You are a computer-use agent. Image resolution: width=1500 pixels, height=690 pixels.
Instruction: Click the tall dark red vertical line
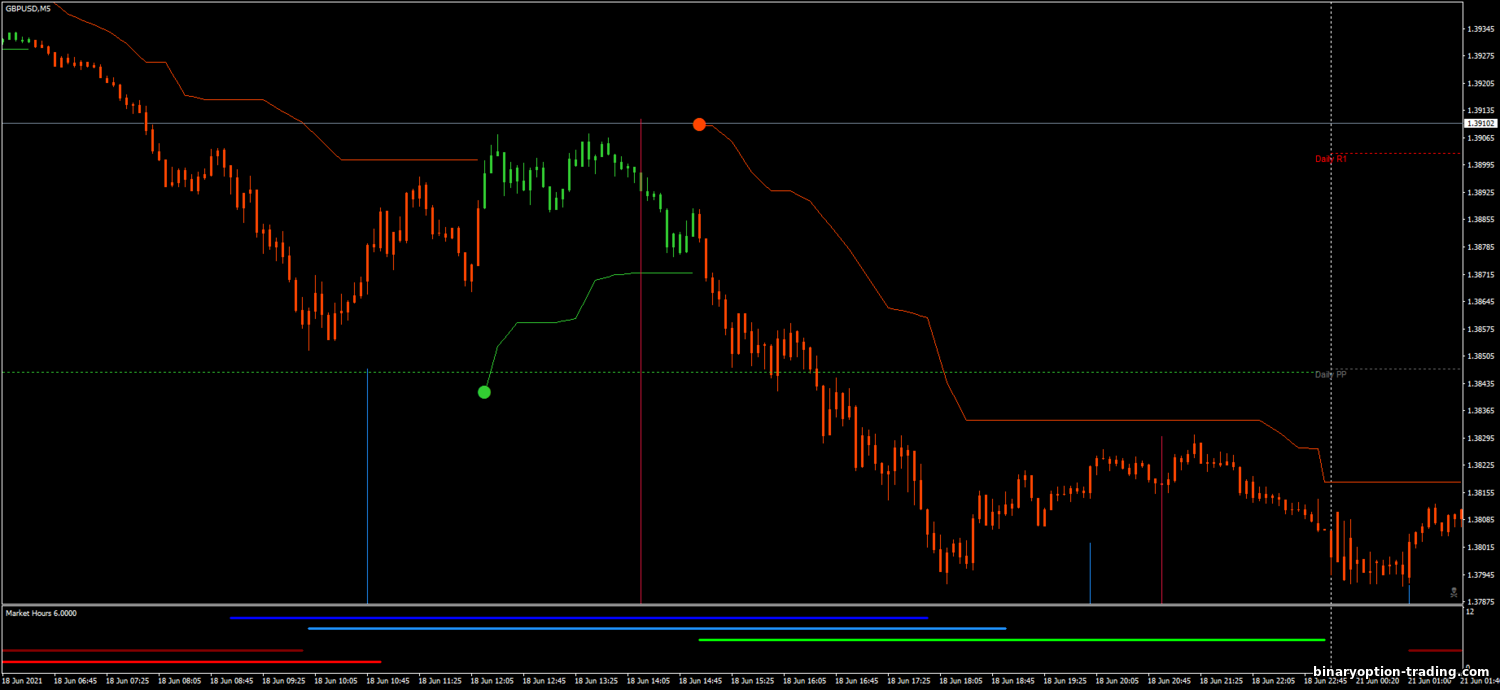(640, 362)
